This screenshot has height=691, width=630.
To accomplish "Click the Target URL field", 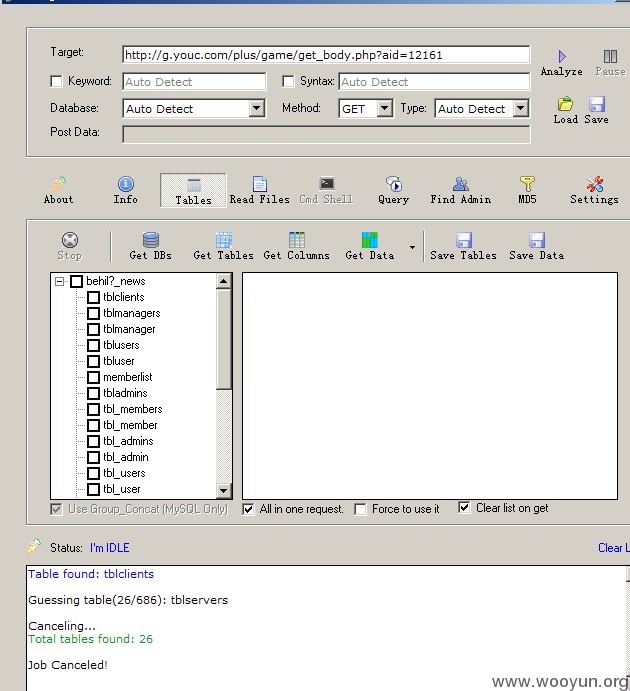I will (x=326, y=55).
